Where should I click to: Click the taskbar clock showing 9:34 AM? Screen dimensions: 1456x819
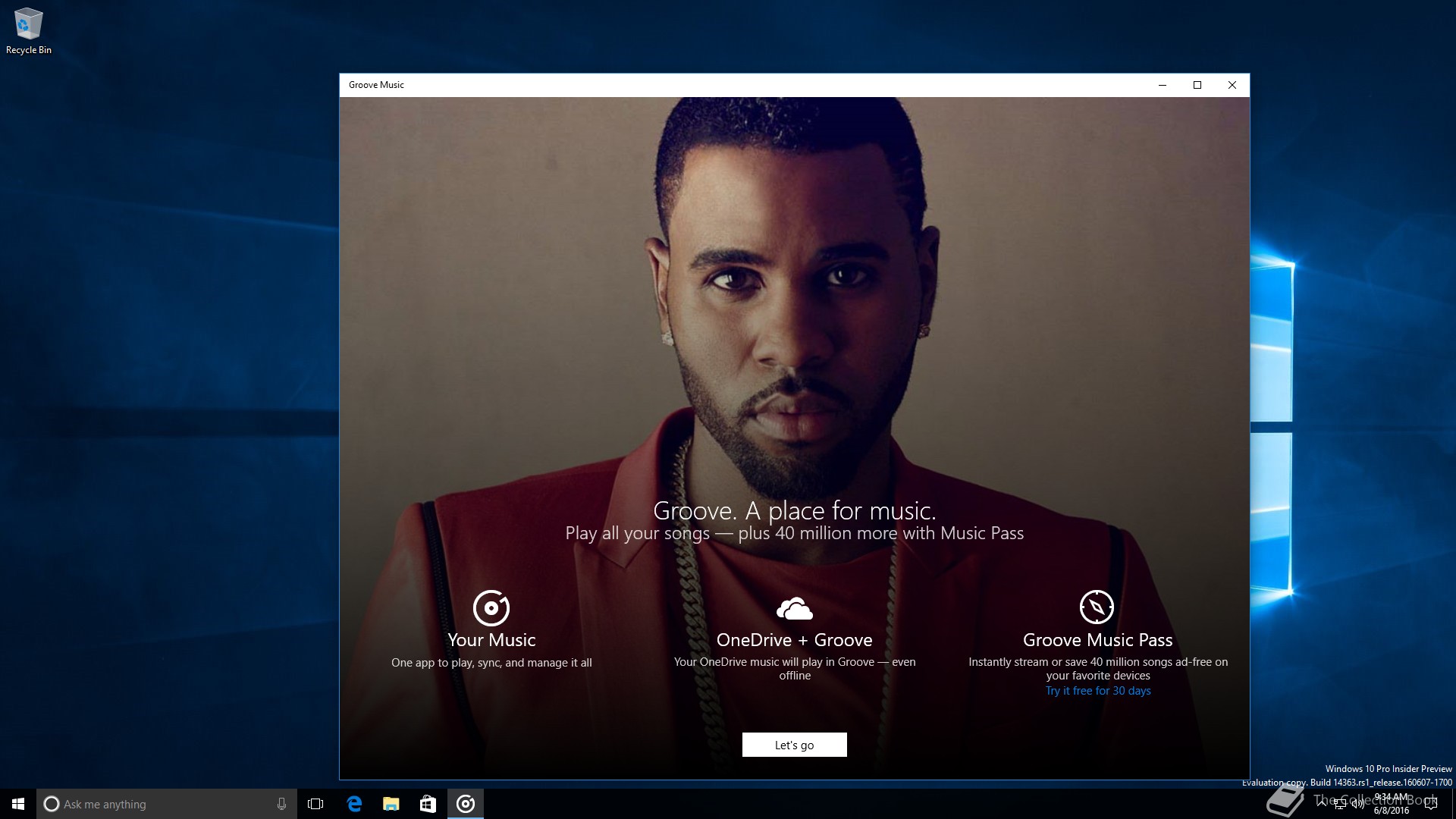(x=1392, y=804)
